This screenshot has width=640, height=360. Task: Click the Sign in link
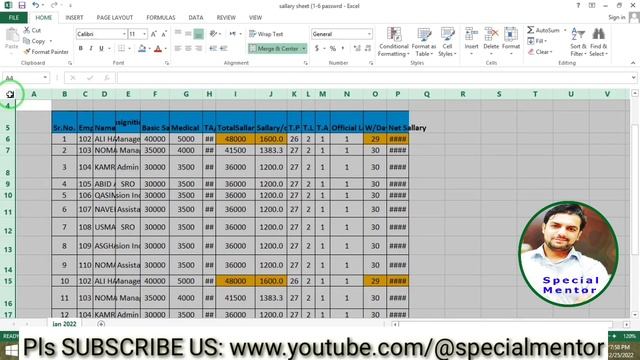617,17
